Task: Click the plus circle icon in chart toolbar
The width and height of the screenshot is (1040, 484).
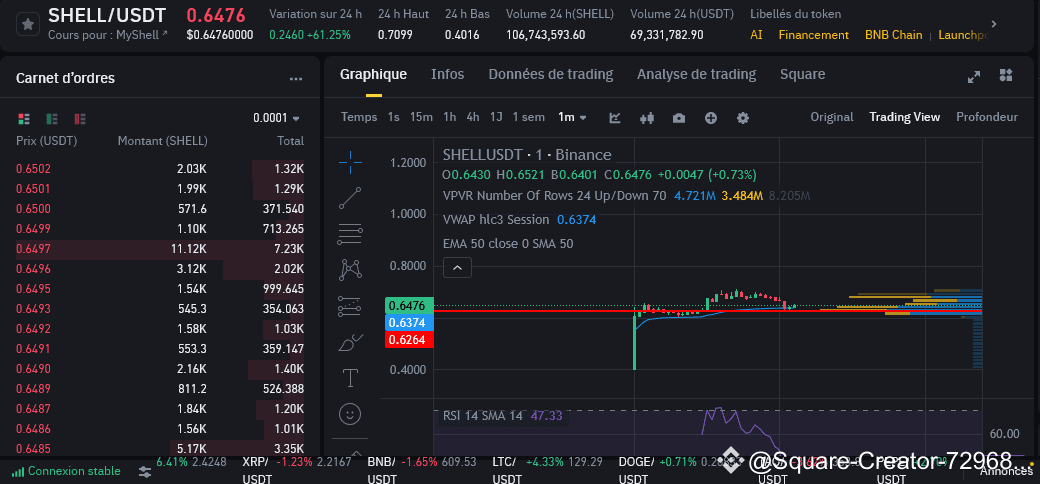Action: [710, 117]
